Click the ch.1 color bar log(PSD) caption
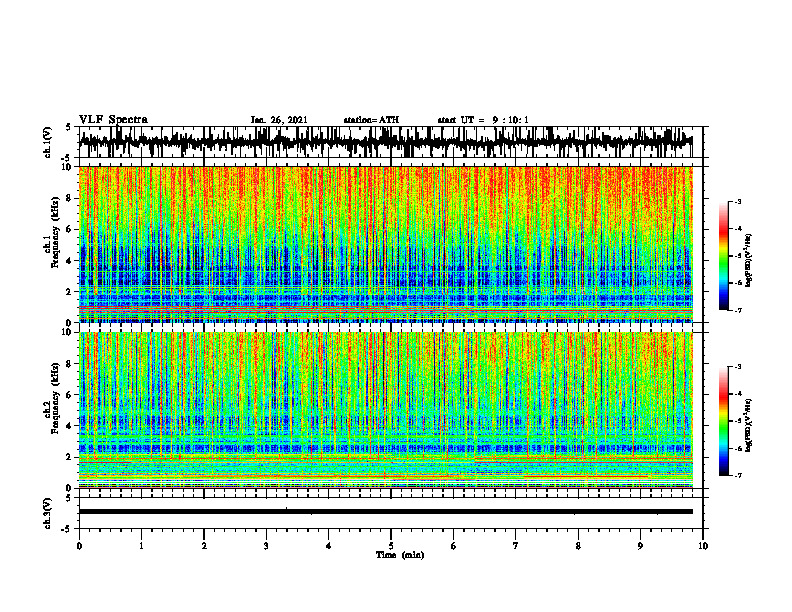Viewport: 792px width, 612px height. click(749, 261)
